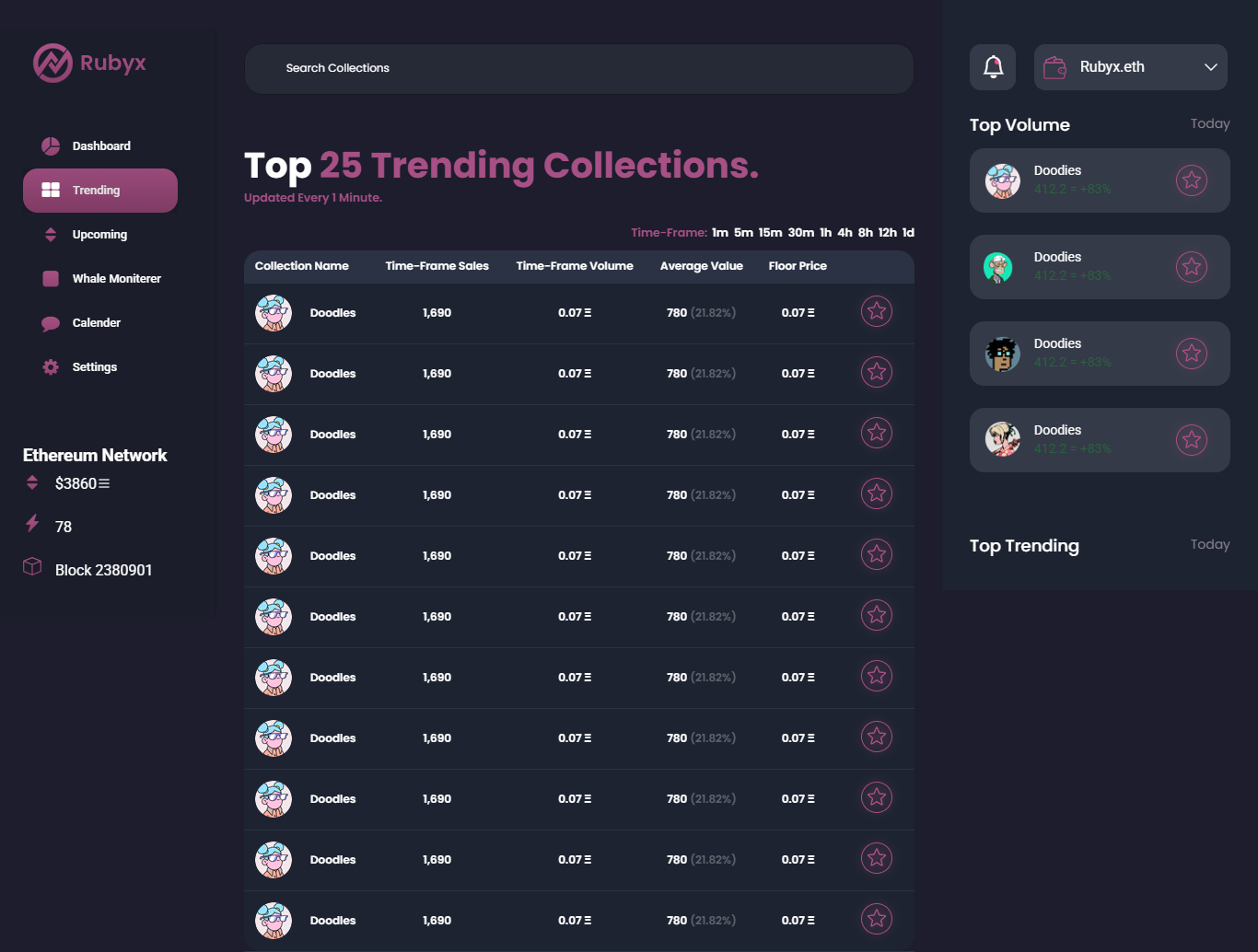
Task: Toggle the star on the last Top Volume item
Action: pos(1192,440)
